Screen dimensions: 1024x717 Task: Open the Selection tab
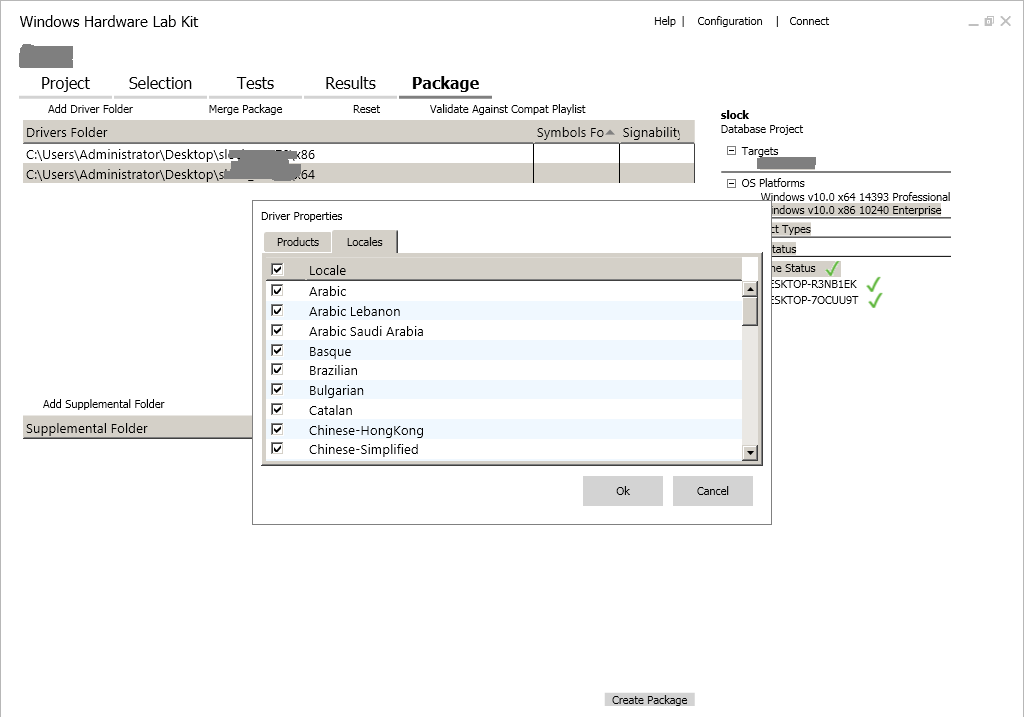[x=160, y=84]
